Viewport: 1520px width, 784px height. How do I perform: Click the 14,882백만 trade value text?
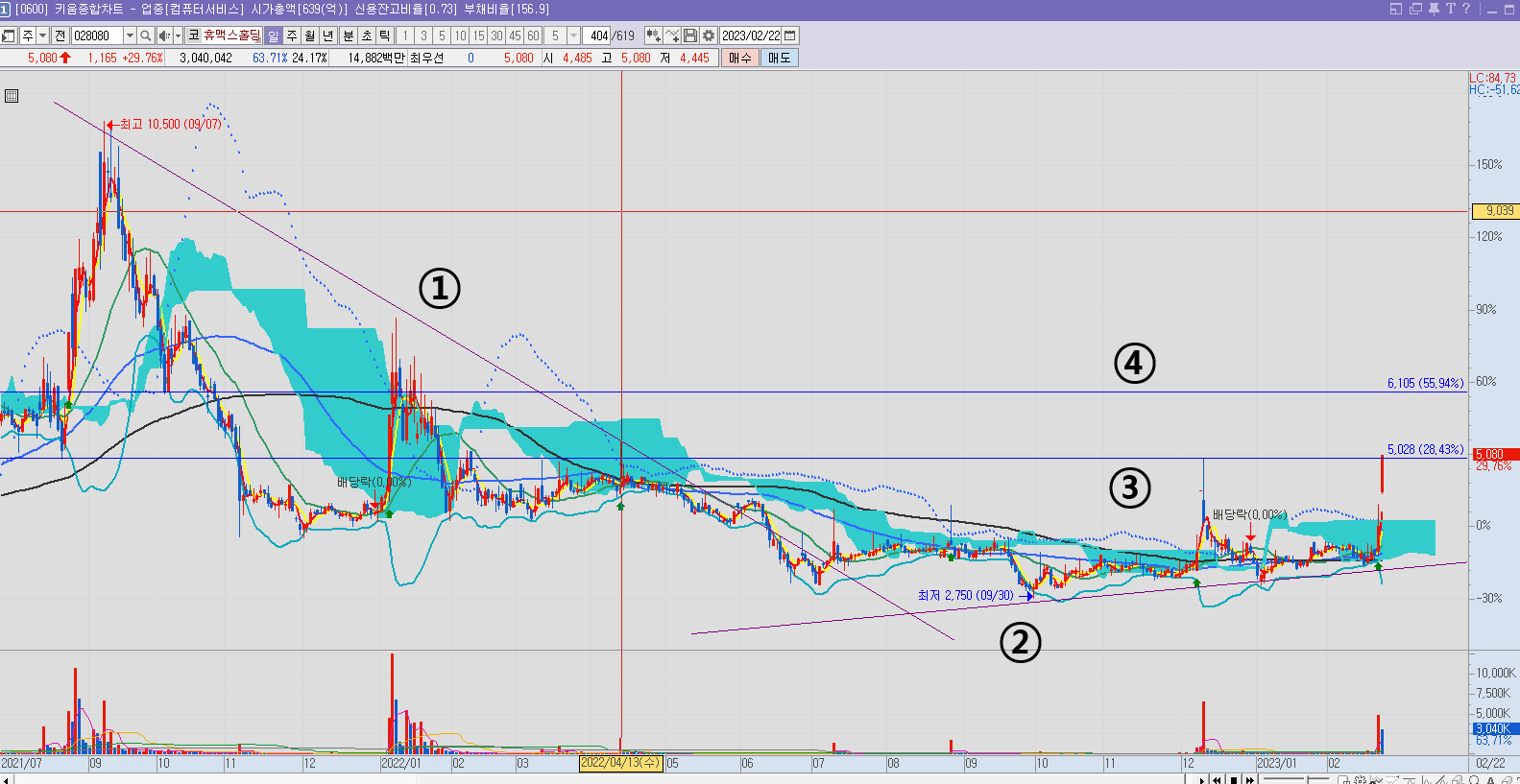click(x=375, y=59)
